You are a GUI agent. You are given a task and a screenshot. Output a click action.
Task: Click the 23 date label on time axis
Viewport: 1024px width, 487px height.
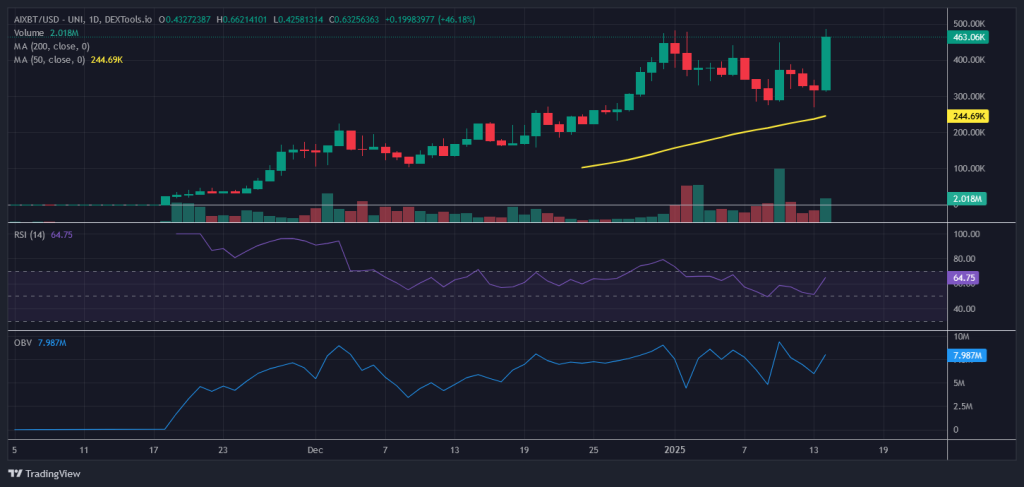pyautogui.click(x=223, y=450)
